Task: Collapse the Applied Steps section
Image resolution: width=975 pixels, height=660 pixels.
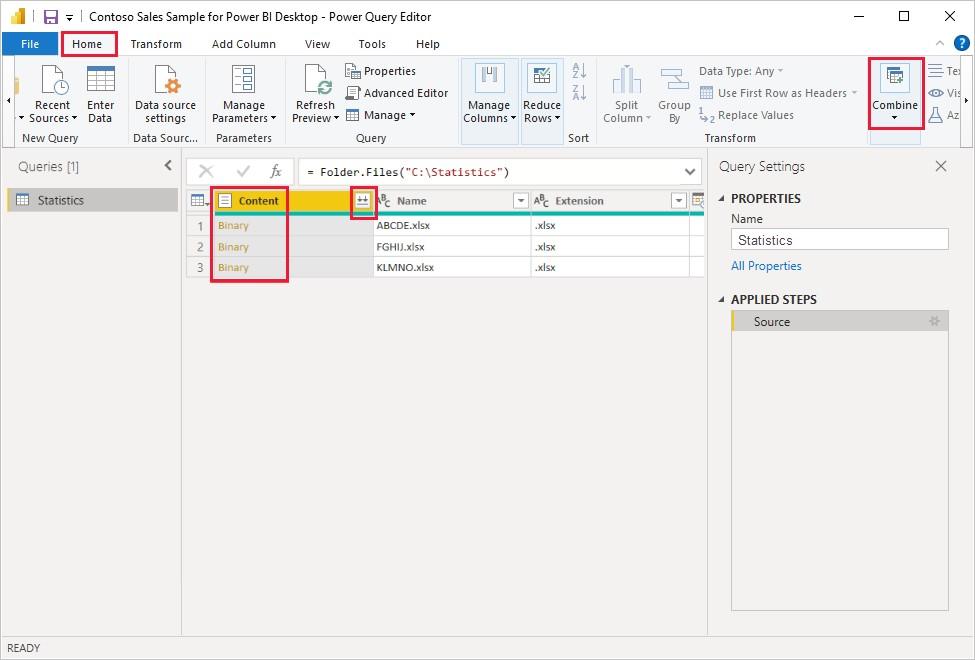Action: [x=722, y=300]
